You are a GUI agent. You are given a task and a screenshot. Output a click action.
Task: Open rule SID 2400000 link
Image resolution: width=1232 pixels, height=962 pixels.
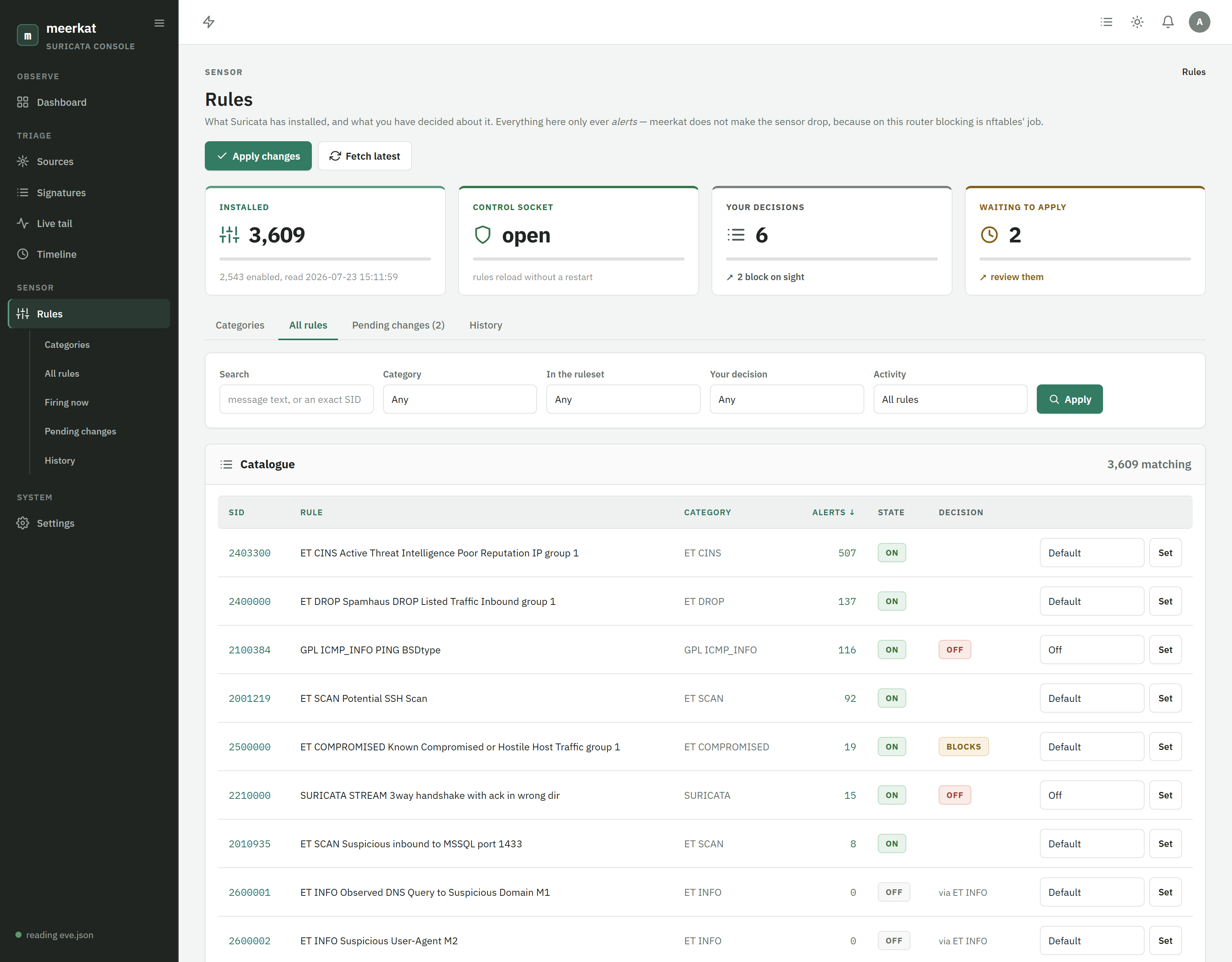click(x=249, y=601)
